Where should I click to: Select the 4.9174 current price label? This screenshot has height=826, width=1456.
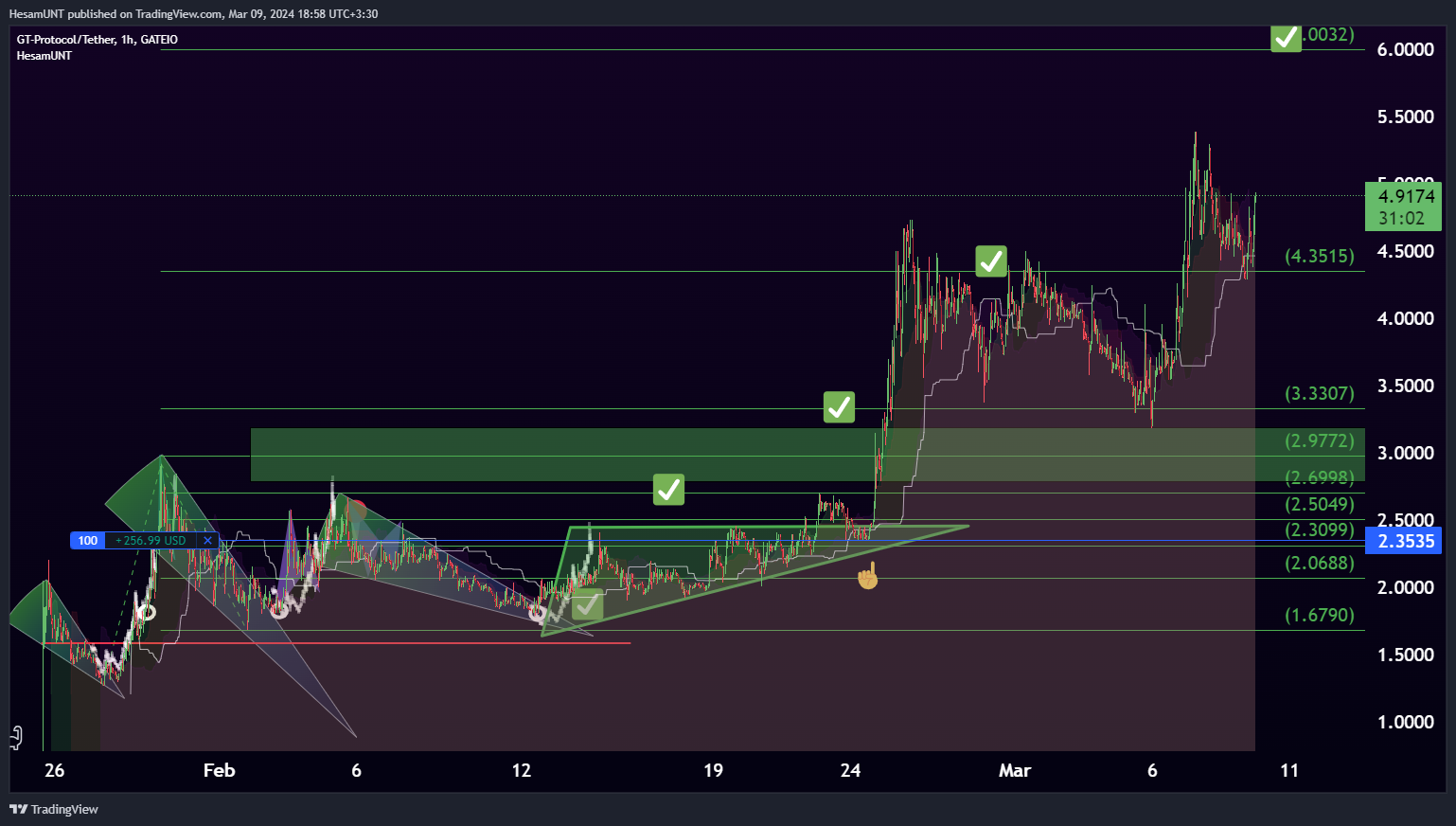click(1404, 206)
